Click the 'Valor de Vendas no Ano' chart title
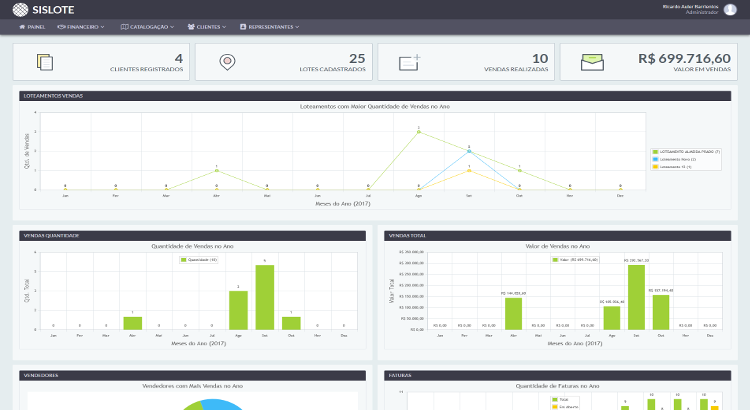 pos(558,246)
